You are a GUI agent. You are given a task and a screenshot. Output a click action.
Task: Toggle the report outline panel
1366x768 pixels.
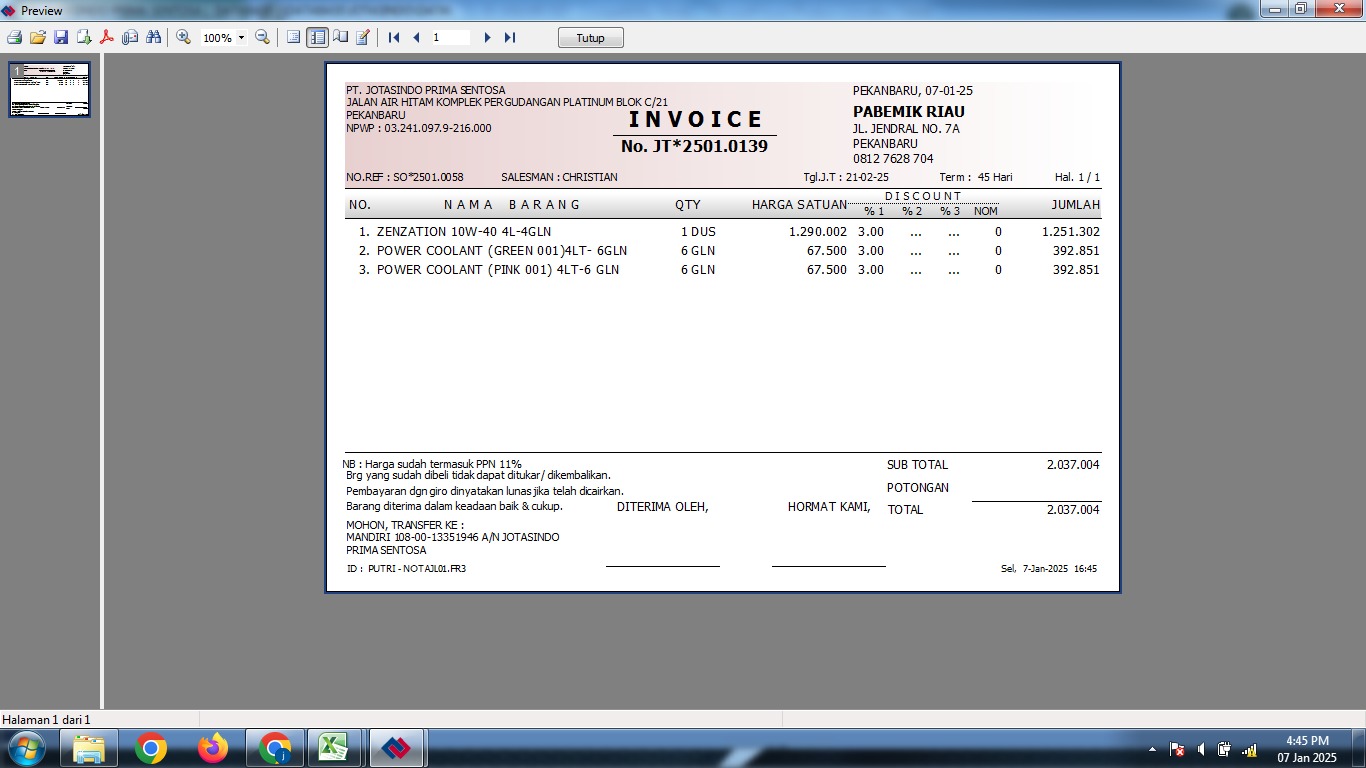point(293,37)
